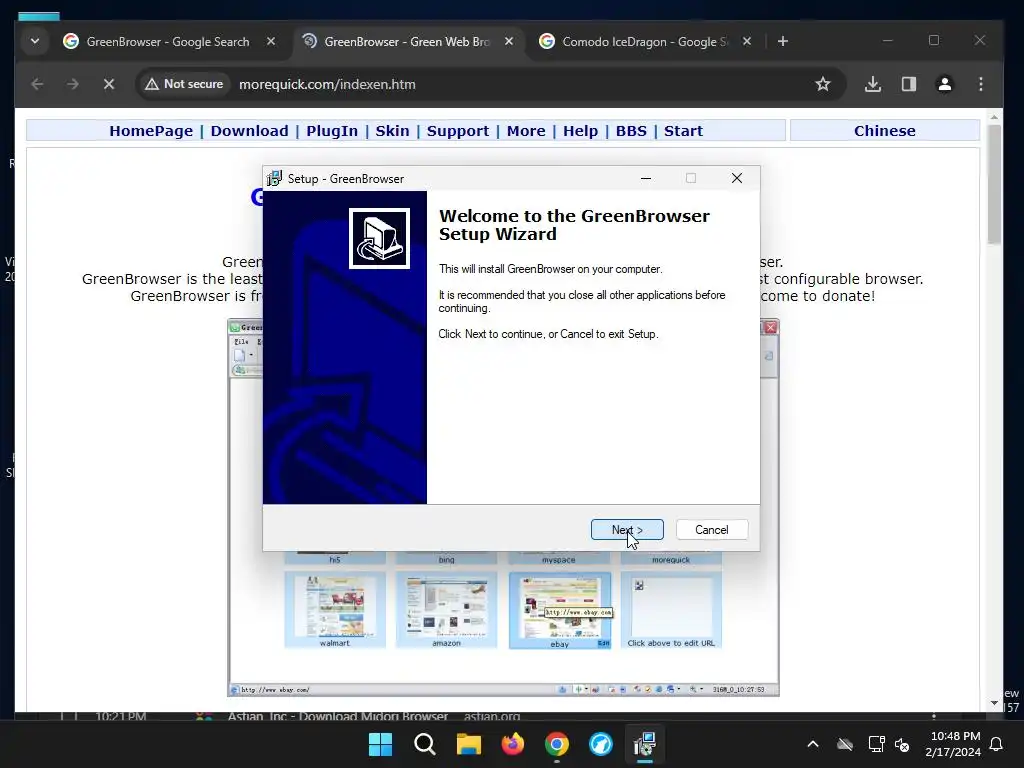The image size is (1024, 768).
Task: Open the blue compass browser icon on taskbar
Action: pos(601,744)
